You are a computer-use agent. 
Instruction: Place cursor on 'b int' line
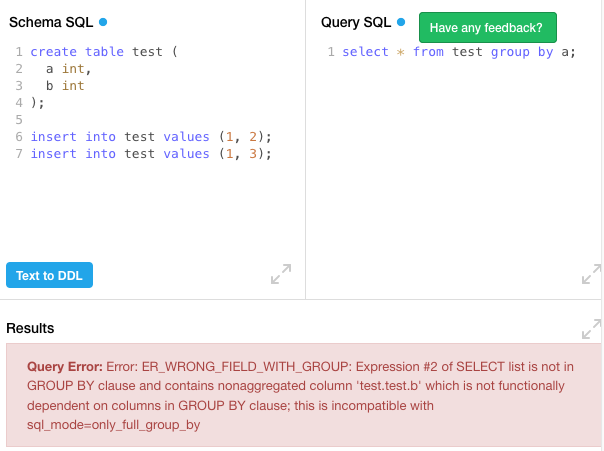65,86
